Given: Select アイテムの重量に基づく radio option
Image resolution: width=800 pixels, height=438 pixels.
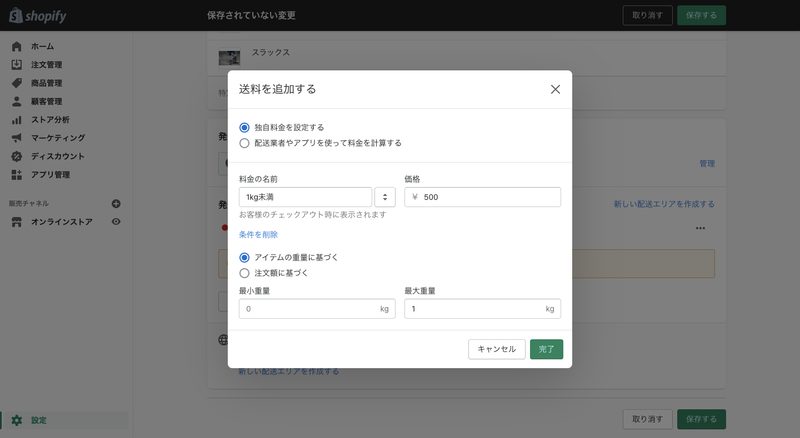Looking at the screenshot, I should 244,258.
